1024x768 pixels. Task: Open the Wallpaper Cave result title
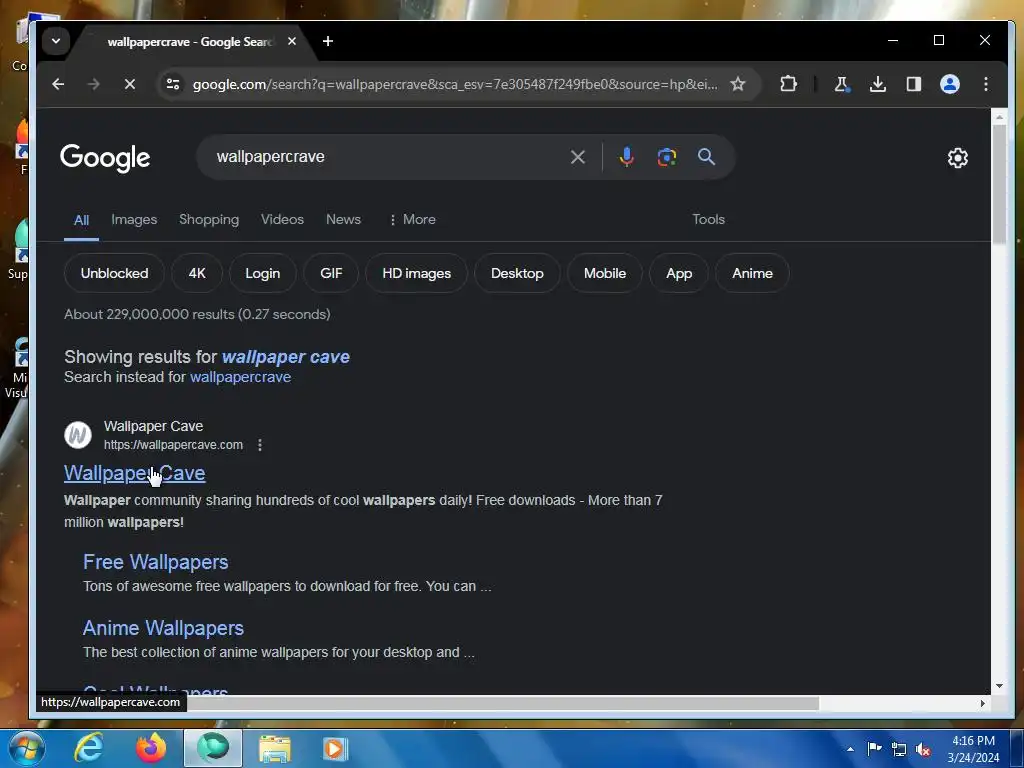point(135,473)
